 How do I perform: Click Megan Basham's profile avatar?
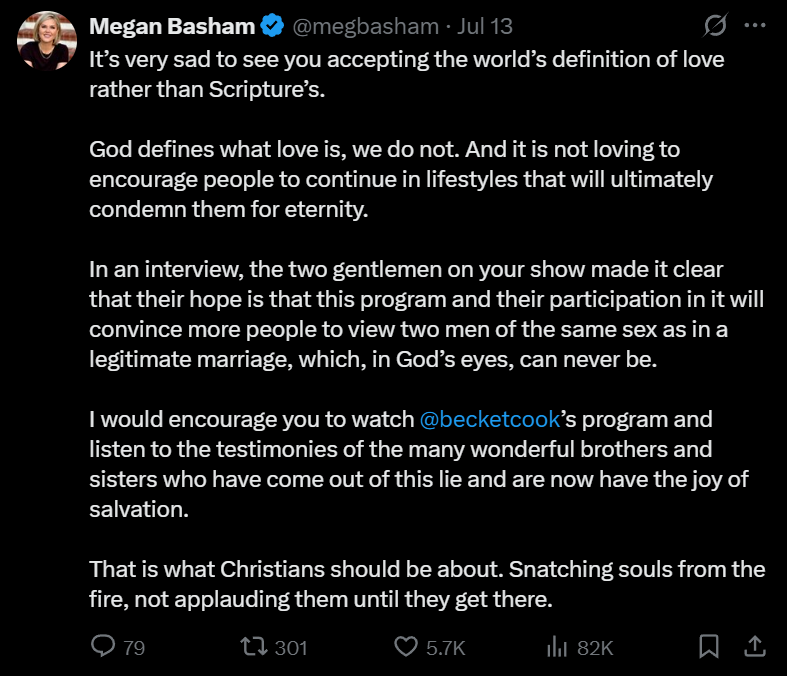coord(47,41)
